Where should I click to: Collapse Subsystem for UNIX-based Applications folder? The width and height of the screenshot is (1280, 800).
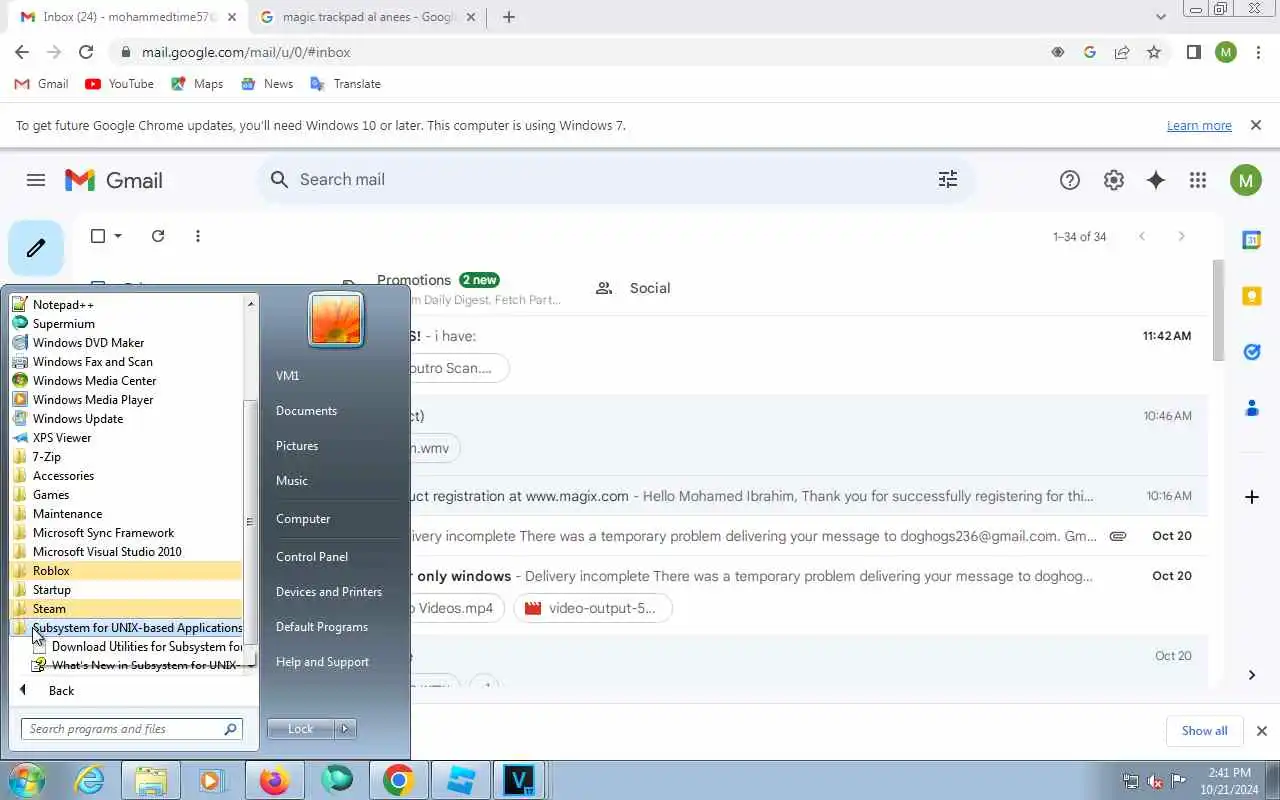(x=127, y=628)
